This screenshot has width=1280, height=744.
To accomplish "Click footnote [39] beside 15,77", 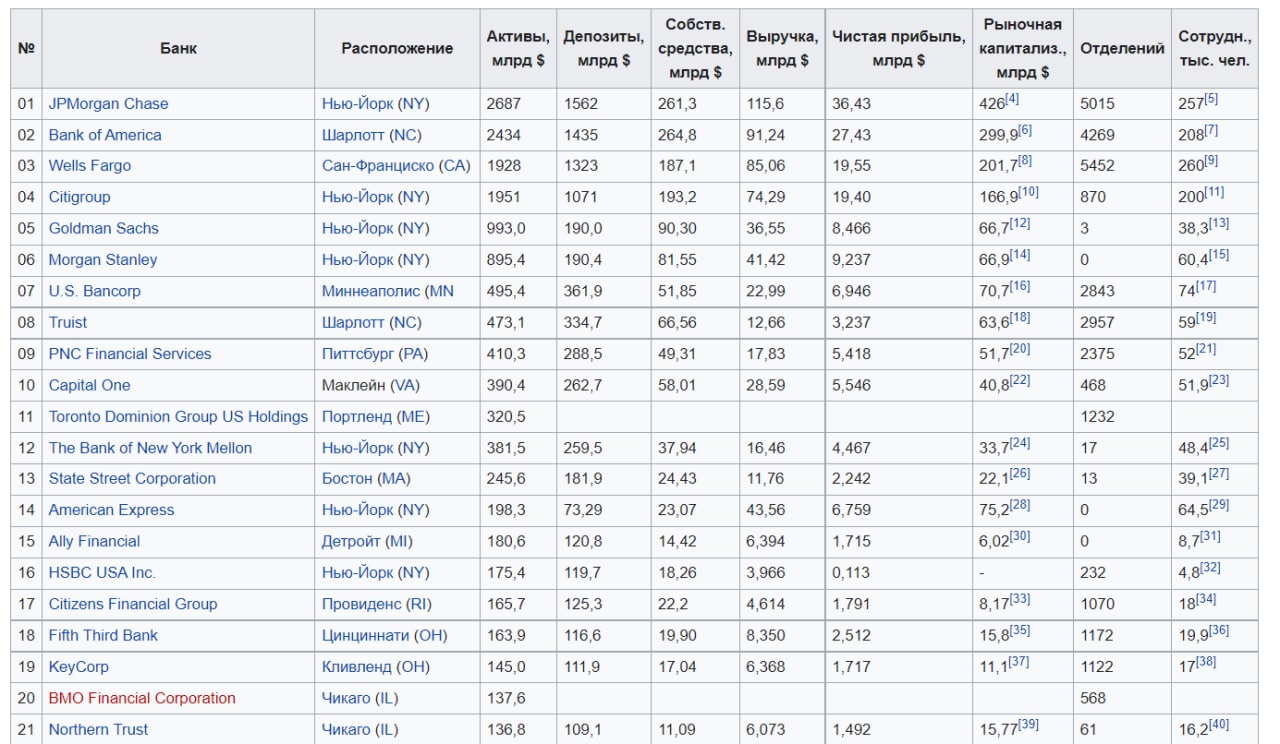I will 1028,725.
